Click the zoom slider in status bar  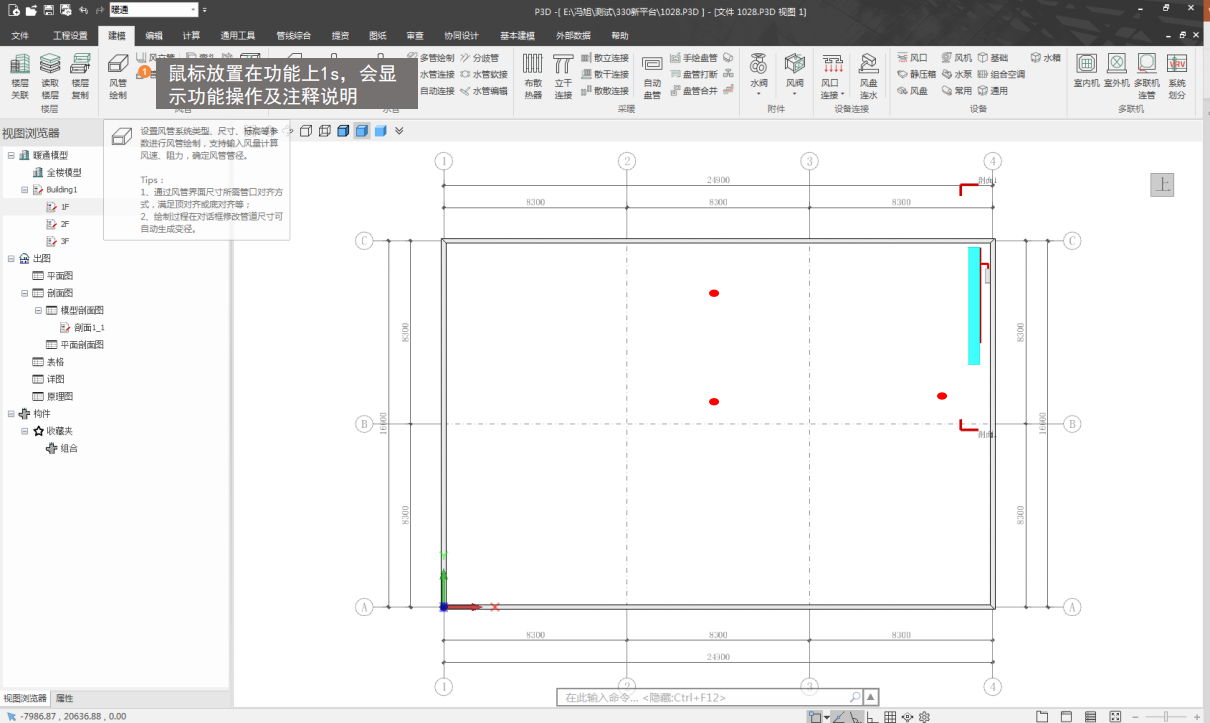coord(1166,716)
